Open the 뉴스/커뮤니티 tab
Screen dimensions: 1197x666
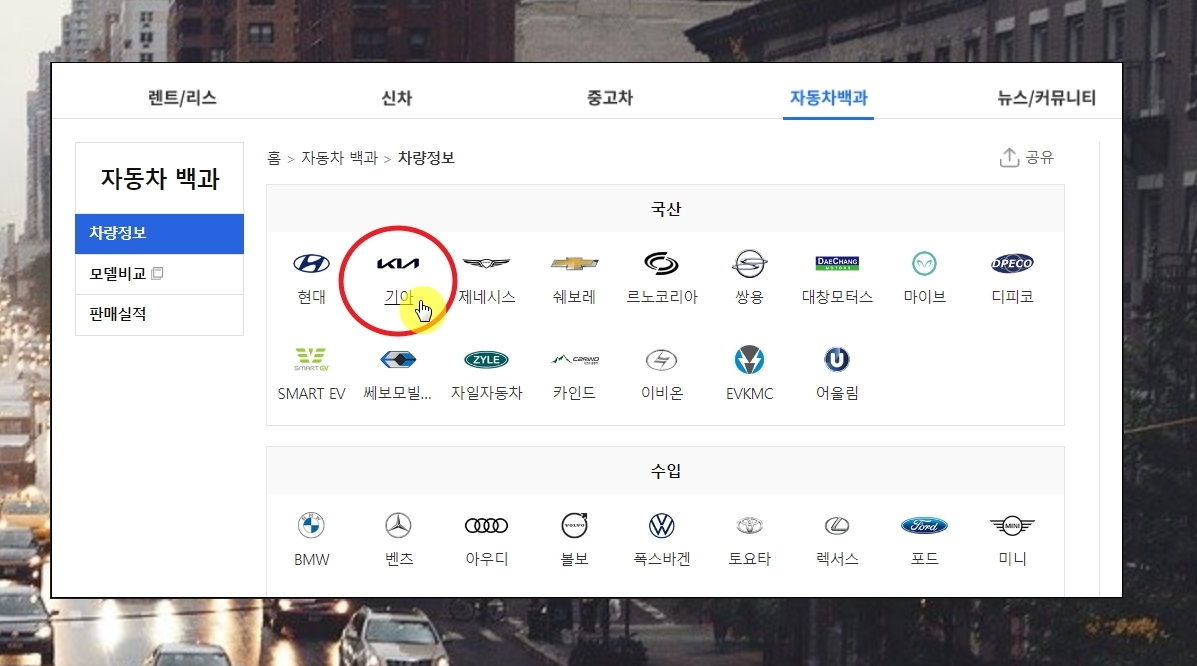pos(1047,98)
